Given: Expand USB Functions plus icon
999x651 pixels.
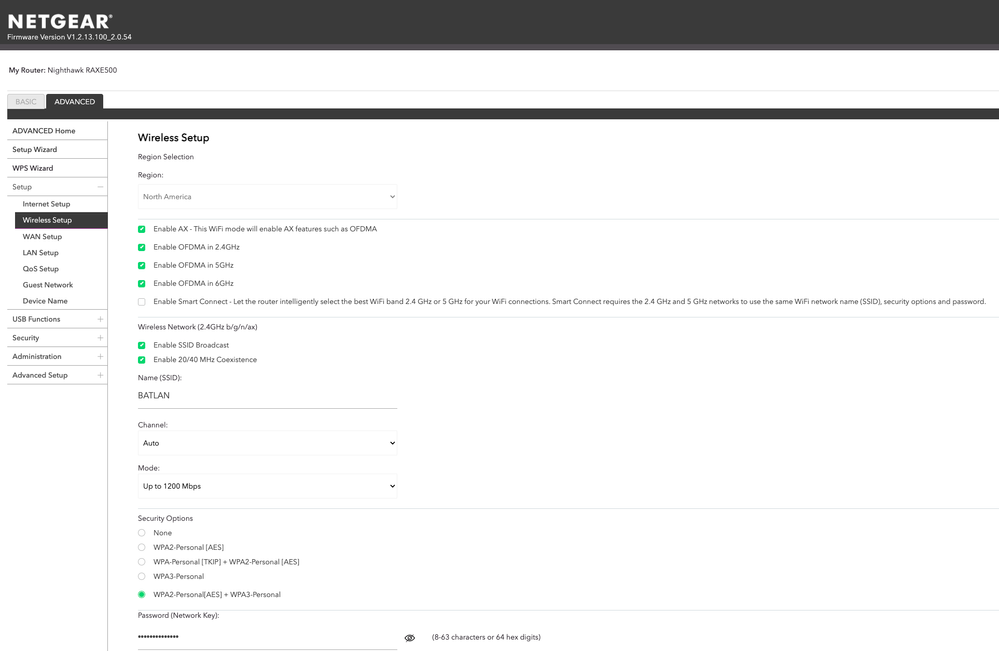Looking at the screenshot, I should [x=100, y=319].
